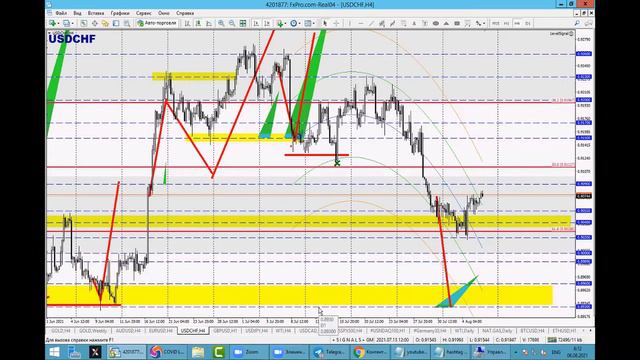640x360 pixels.
Task: Open the Indicators green plus dropdown
Action: point(280,23)
